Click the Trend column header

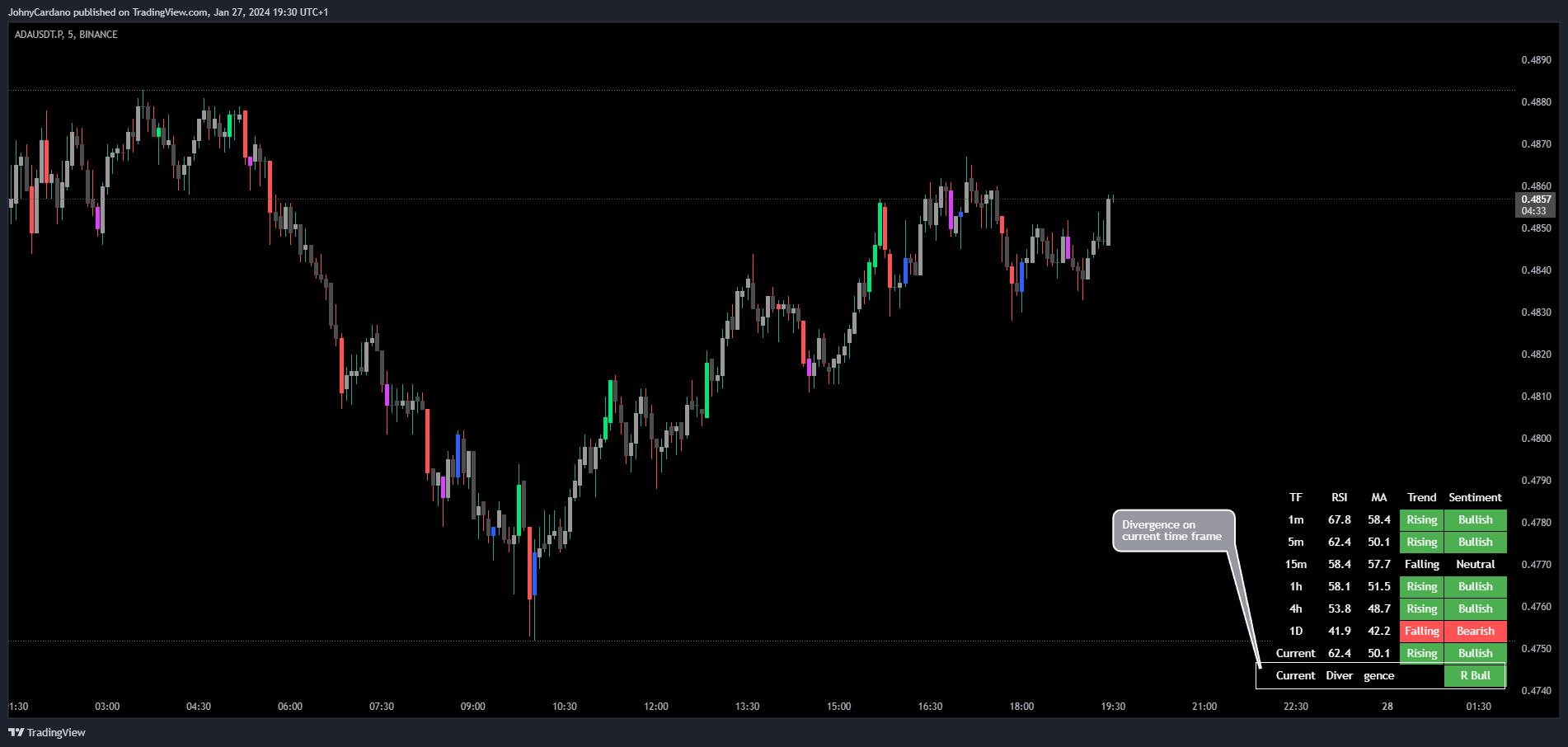pos(1421,497)
